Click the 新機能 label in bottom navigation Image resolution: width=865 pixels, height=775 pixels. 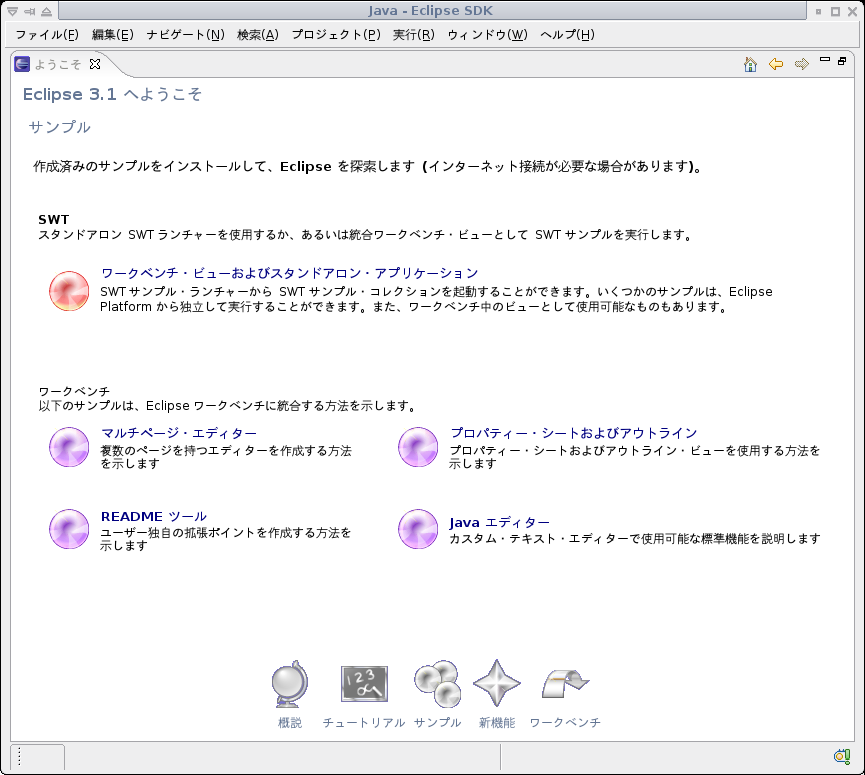tap(496, 723)
